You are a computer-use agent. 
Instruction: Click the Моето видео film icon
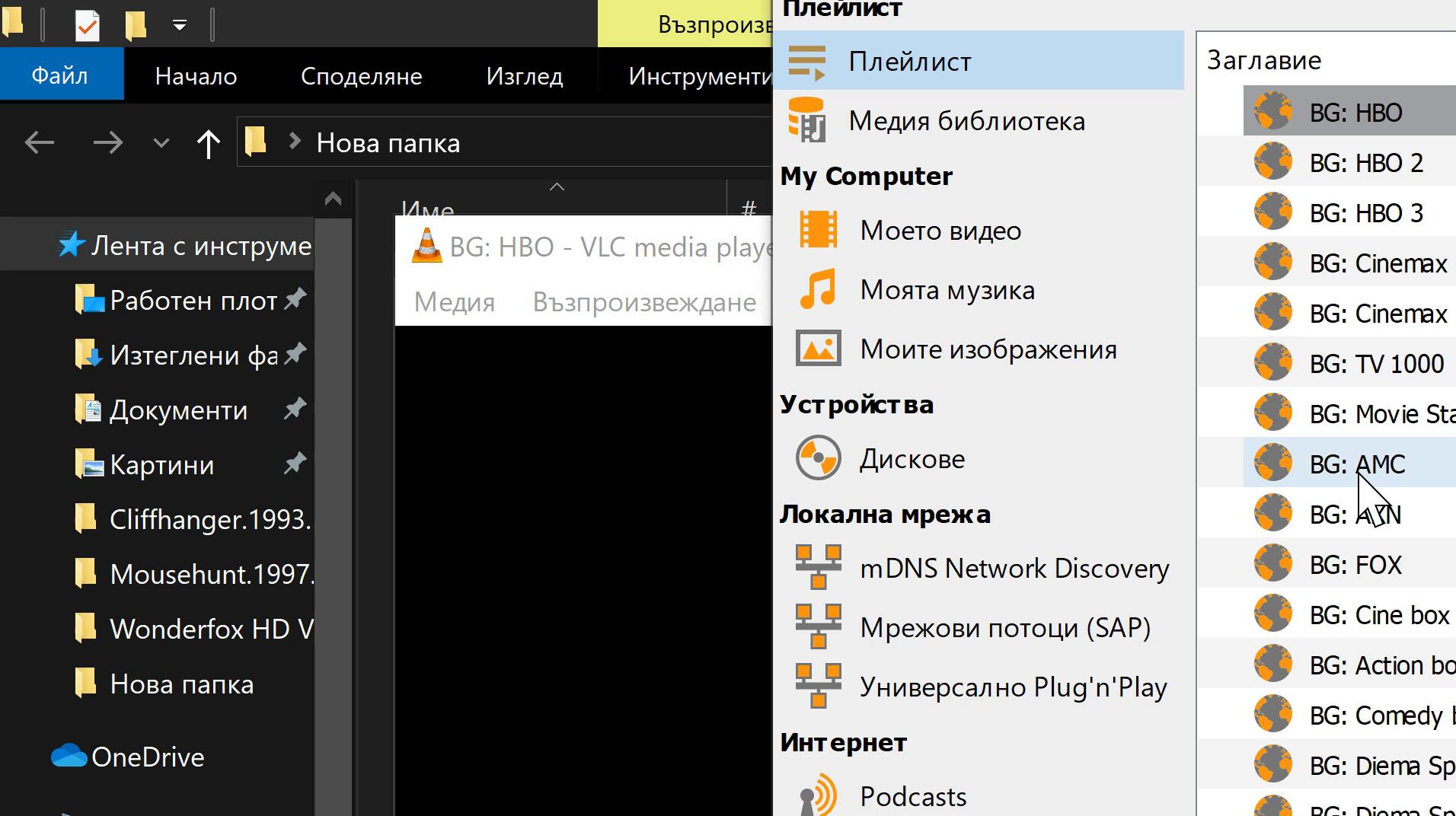818,230
